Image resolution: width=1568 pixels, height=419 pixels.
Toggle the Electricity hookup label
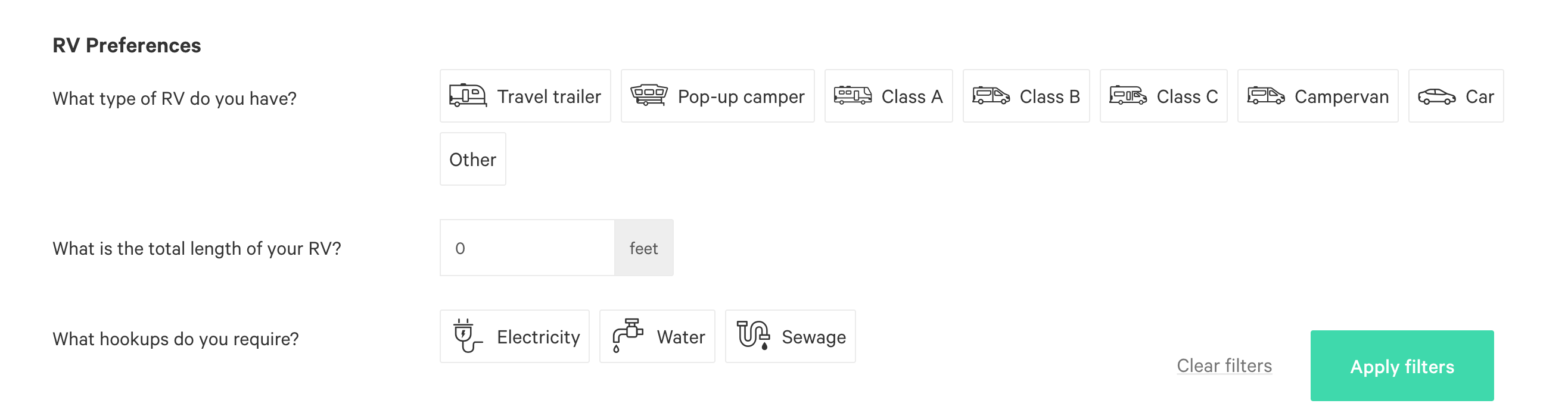(x=538, y=337)
